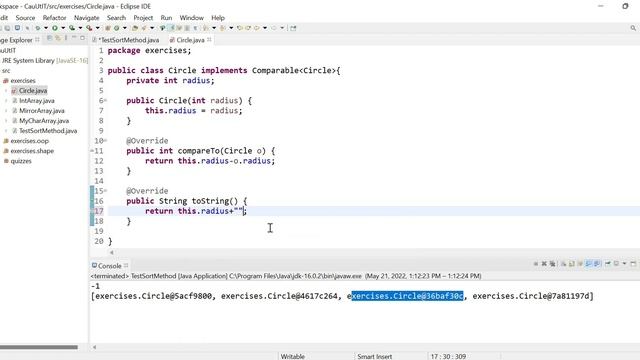This screenshot has height=360, width=640.
Task: Select IntArray.java in Package Explorer
Action: pos(37,100)
